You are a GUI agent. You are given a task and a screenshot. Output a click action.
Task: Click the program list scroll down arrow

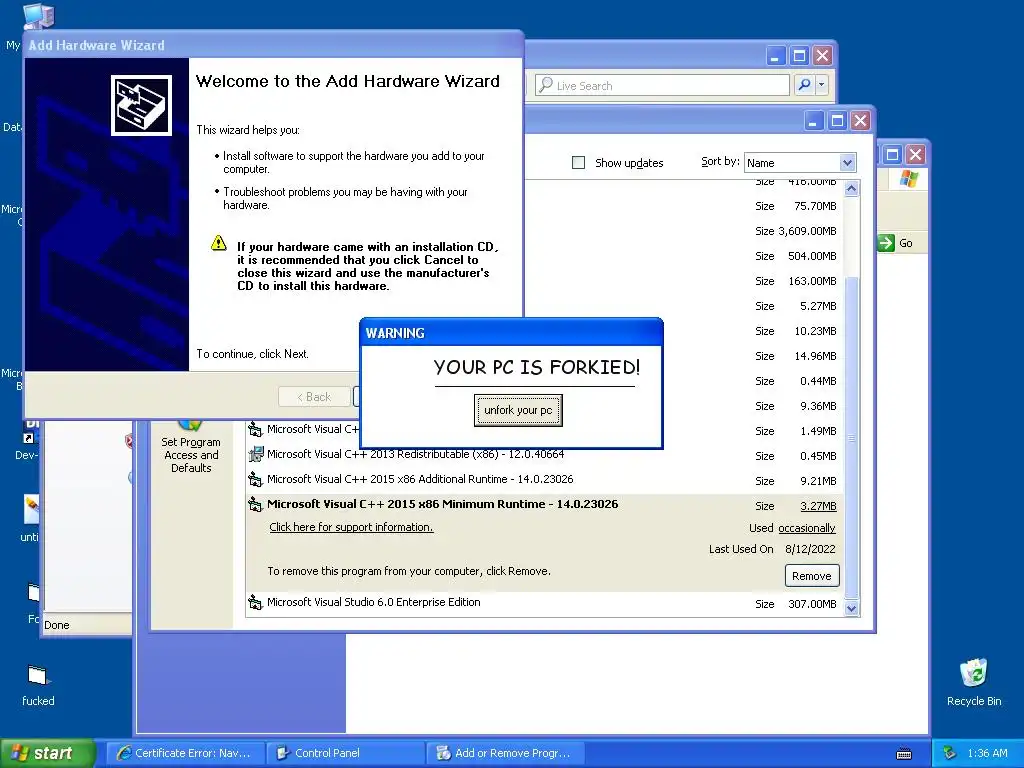pos(851,608)
